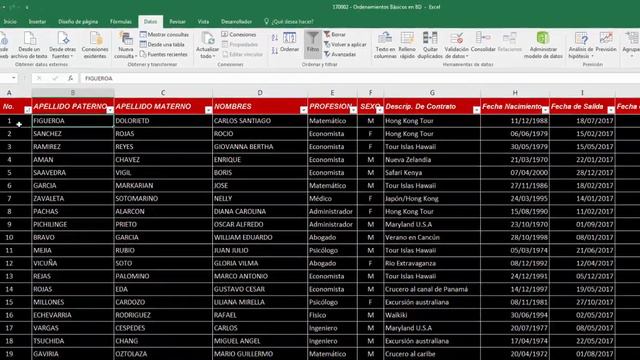Sort ascending with A-Z icon

click(275, 38)
